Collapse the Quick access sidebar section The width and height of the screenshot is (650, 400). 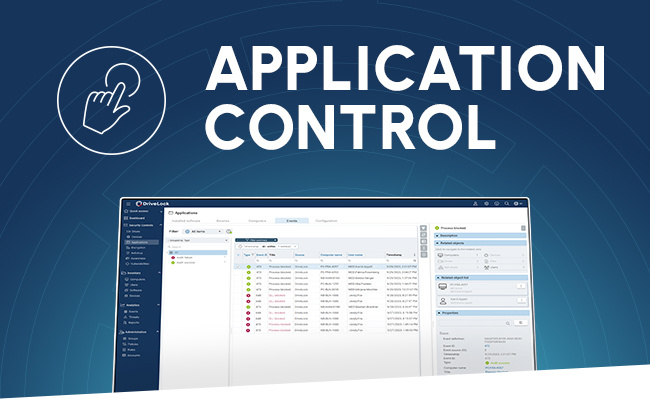tap(161, 211)
